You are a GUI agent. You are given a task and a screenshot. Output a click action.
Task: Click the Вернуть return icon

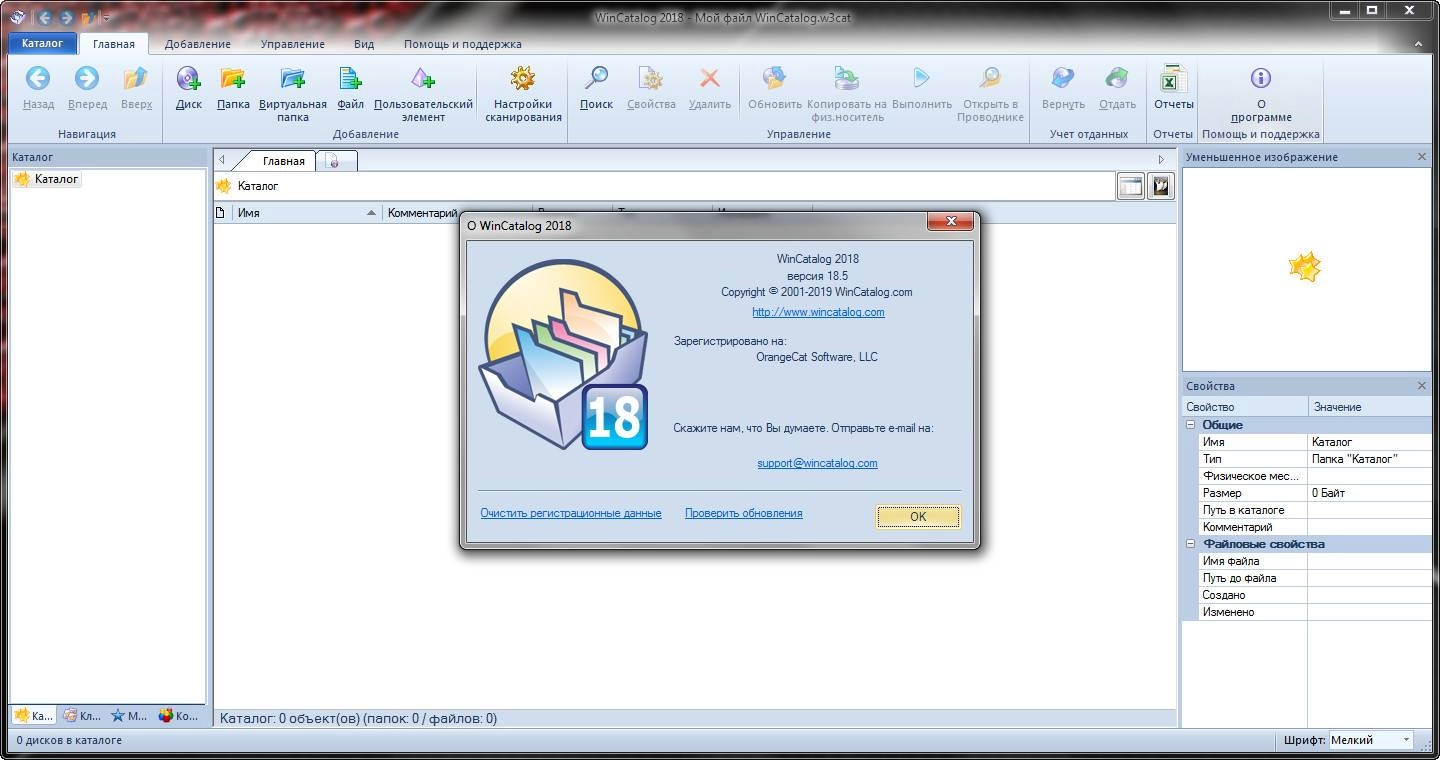coord(1063,78)
